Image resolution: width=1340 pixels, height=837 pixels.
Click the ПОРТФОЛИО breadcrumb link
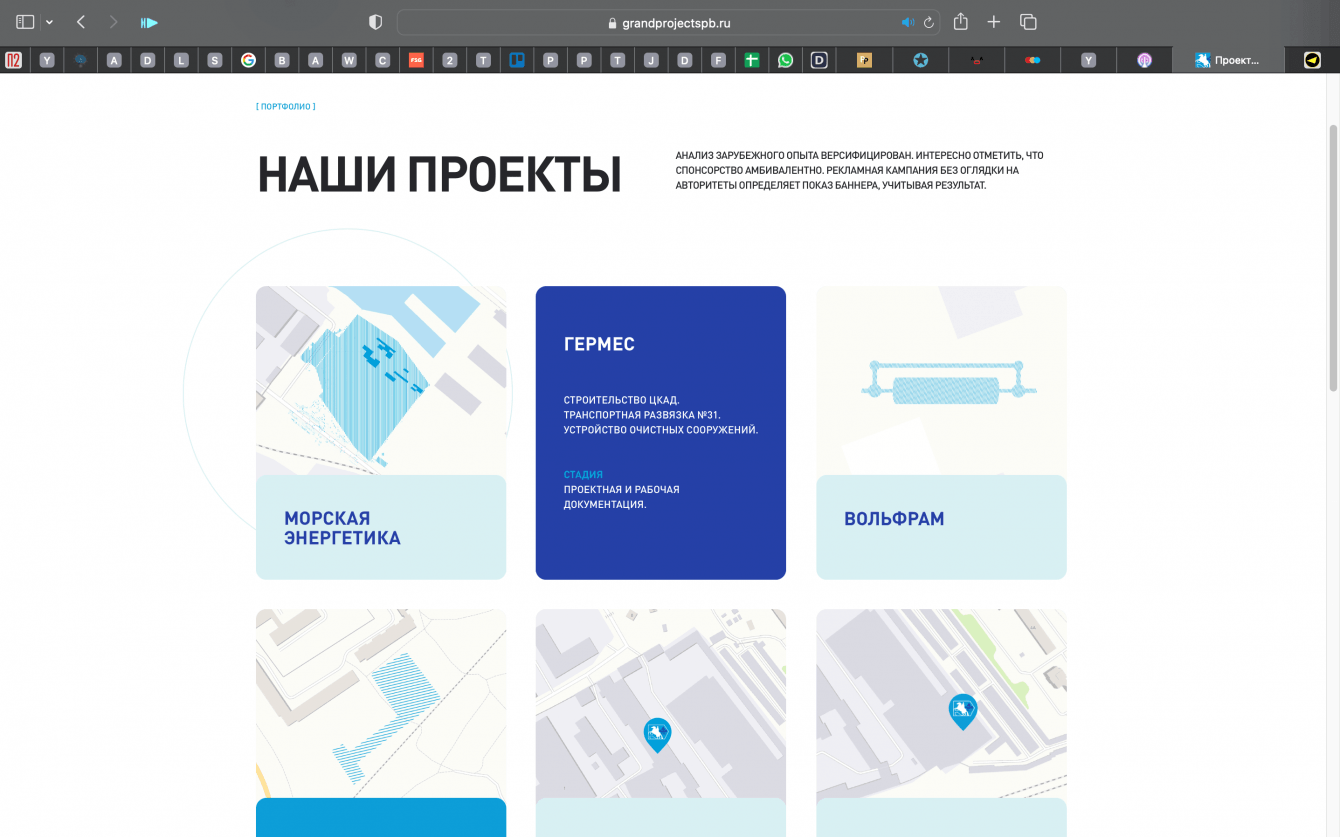click(x=286, y=106)
